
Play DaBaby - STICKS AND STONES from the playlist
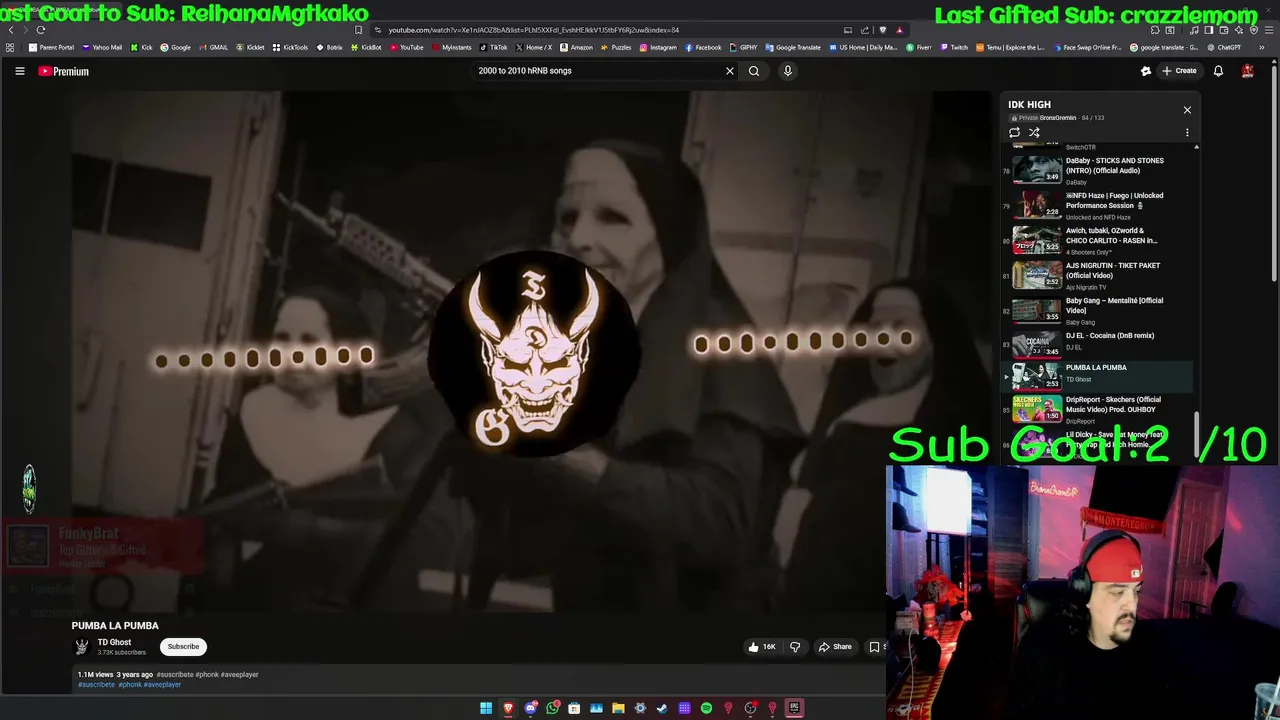click(1097, 170)
